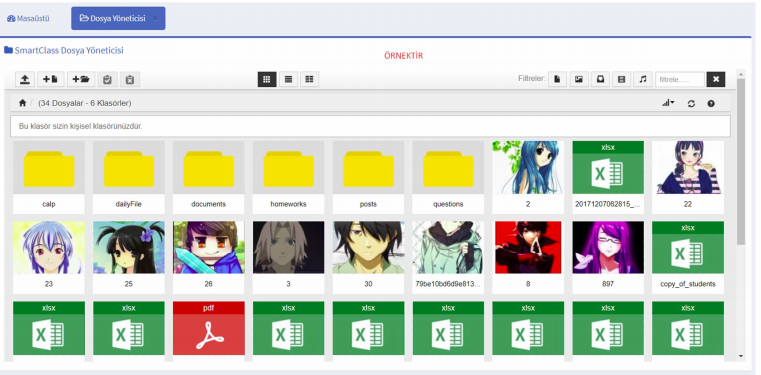Viewport: 761px width, 375px height.
Task: Switch to list view
Action: [x=288, y=80]
